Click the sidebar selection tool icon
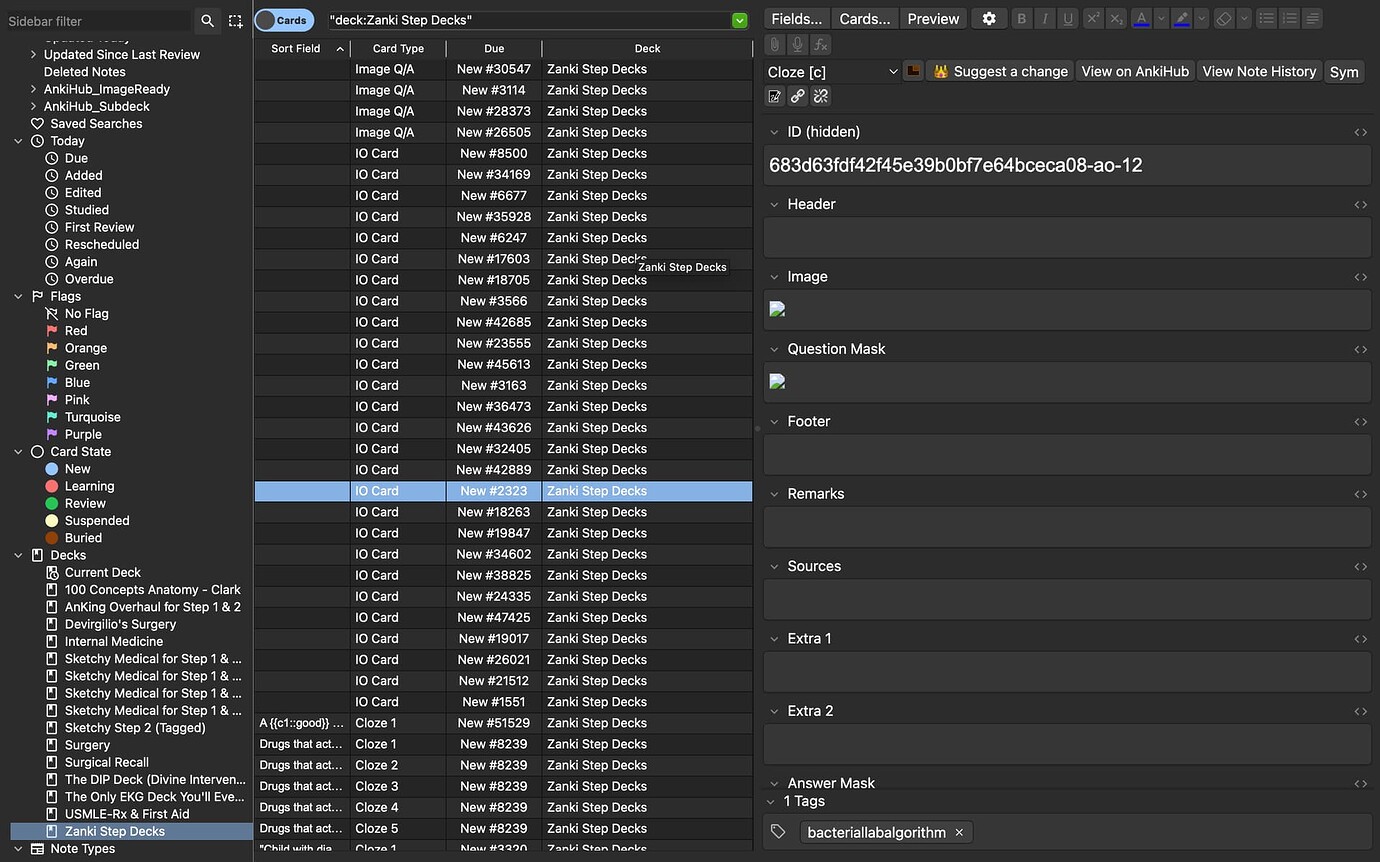This screenshot has width=1380, height=862. [235, 21]
